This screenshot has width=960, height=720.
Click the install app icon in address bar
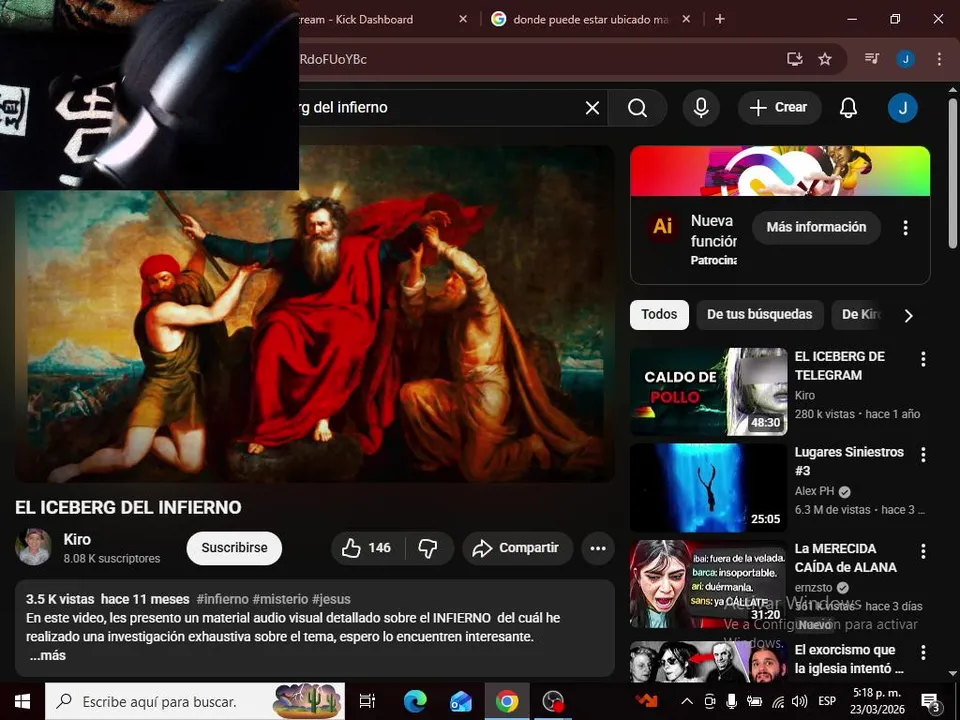[795, 59]
